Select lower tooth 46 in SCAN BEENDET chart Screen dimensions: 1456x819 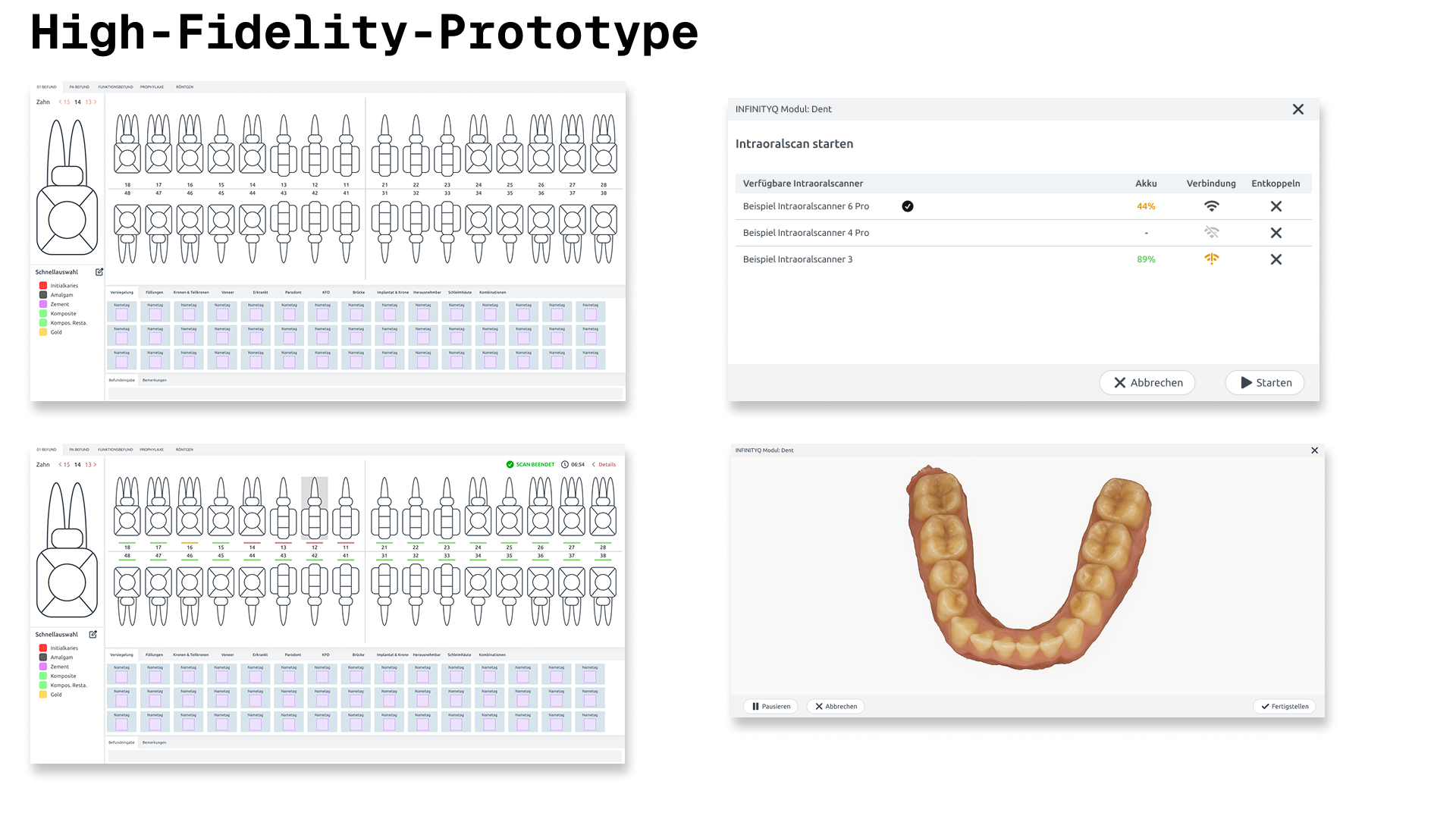pos(190,595)
